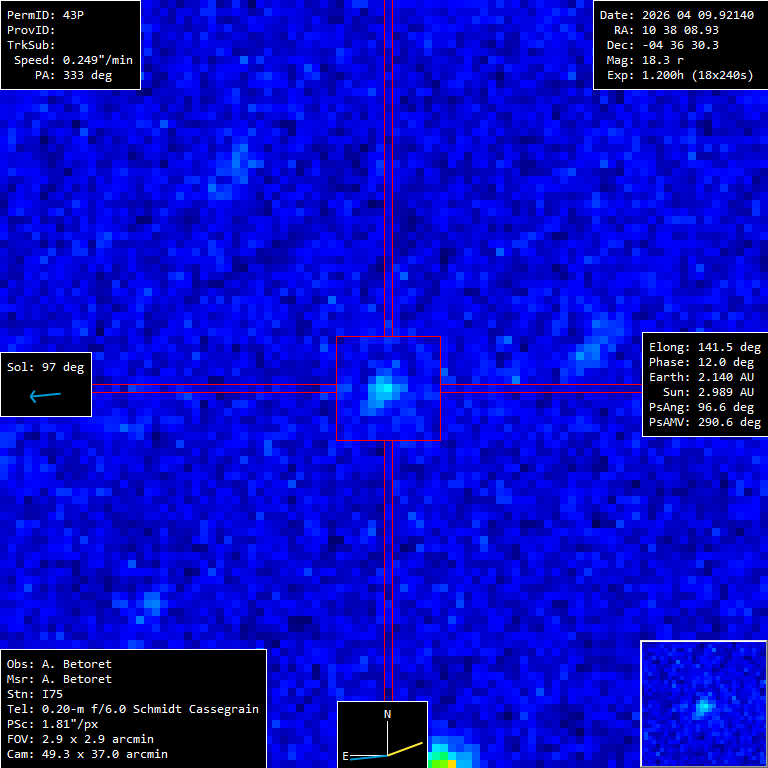Click the N north label on compass
The image size is (768, 768).
pos(387,715)
